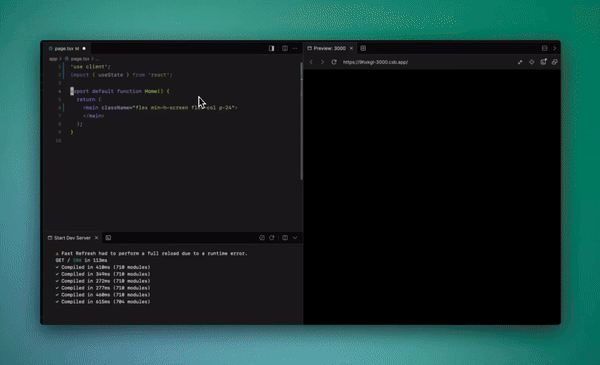This screenshot has width=600, height=365.
Task: Expand the preview to fullscreen
Action: coord(520,62)
